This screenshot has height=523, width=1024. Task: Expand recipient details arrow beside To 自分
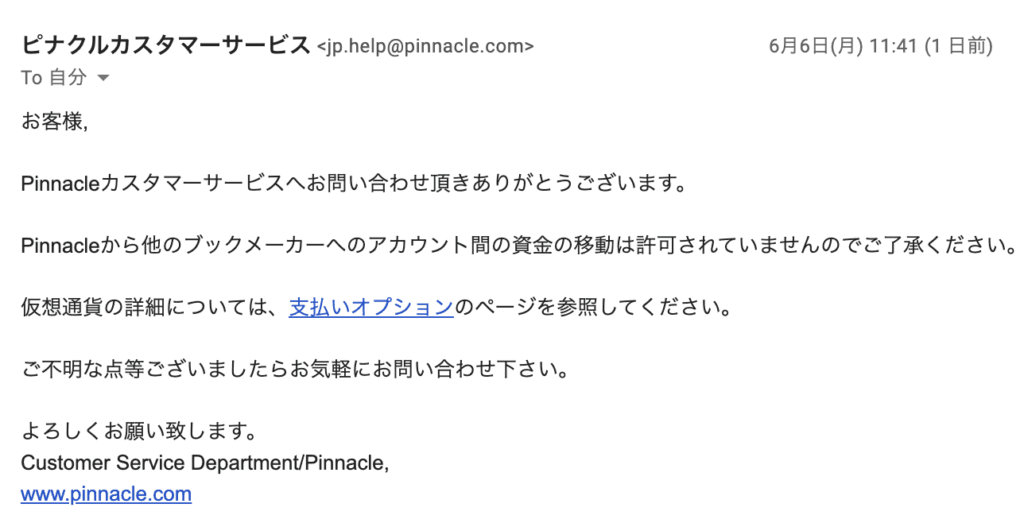103,78
